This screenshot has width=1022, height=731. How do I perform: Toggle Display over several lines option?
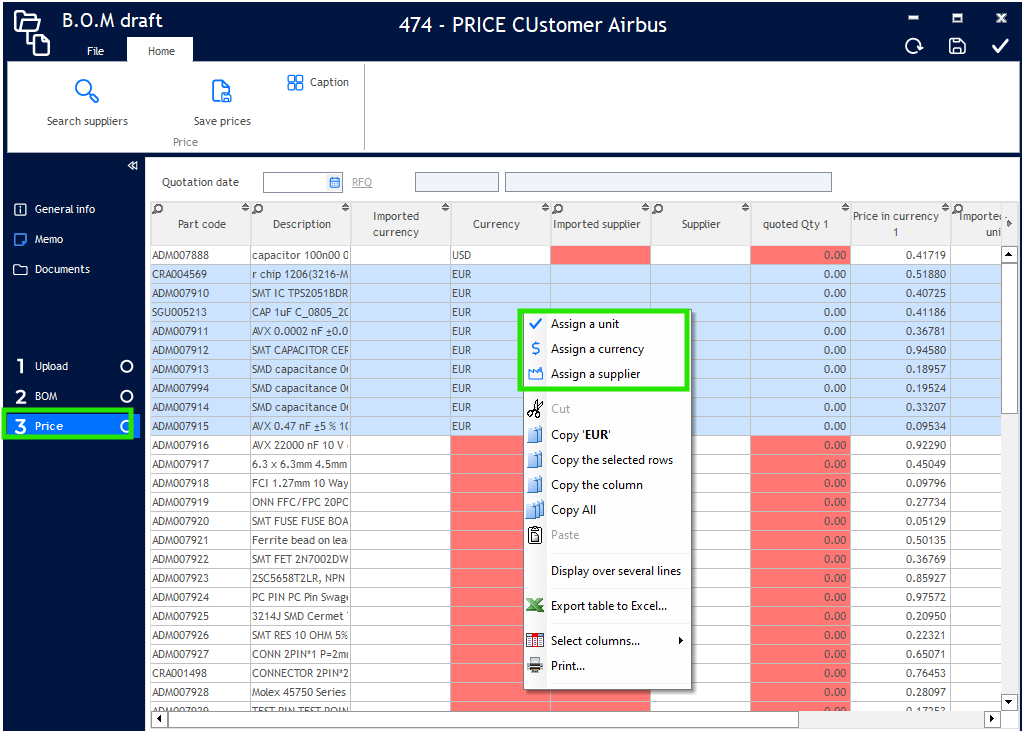(615, 571)
